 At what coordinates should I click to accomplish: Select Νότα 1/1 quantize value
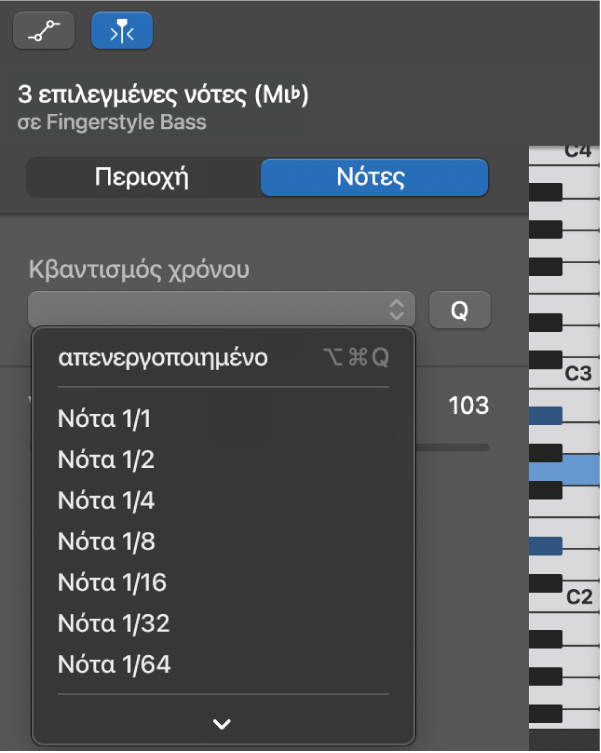(x=223, y=418)
